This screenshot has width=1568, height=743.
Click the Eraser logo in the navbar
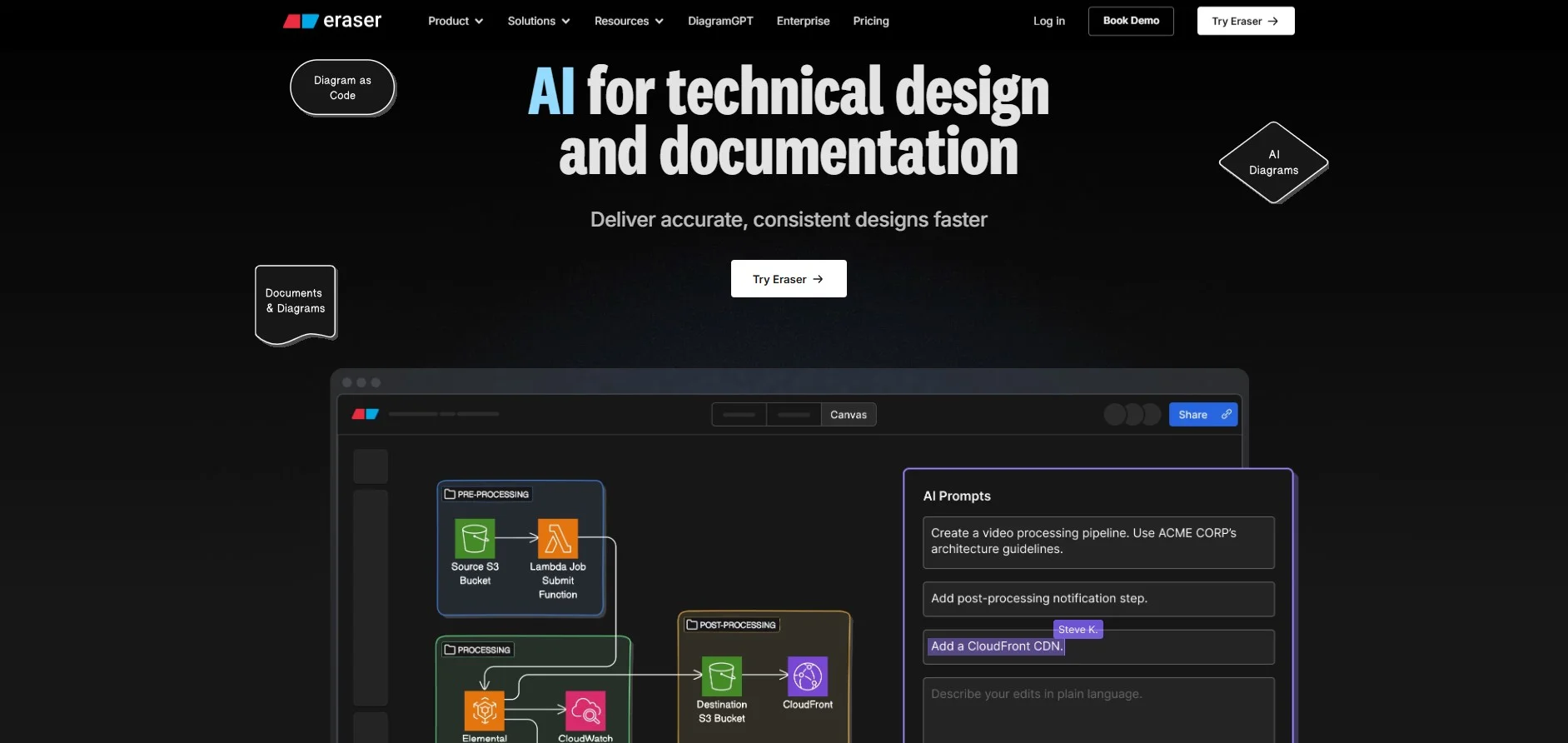(331, 21)
